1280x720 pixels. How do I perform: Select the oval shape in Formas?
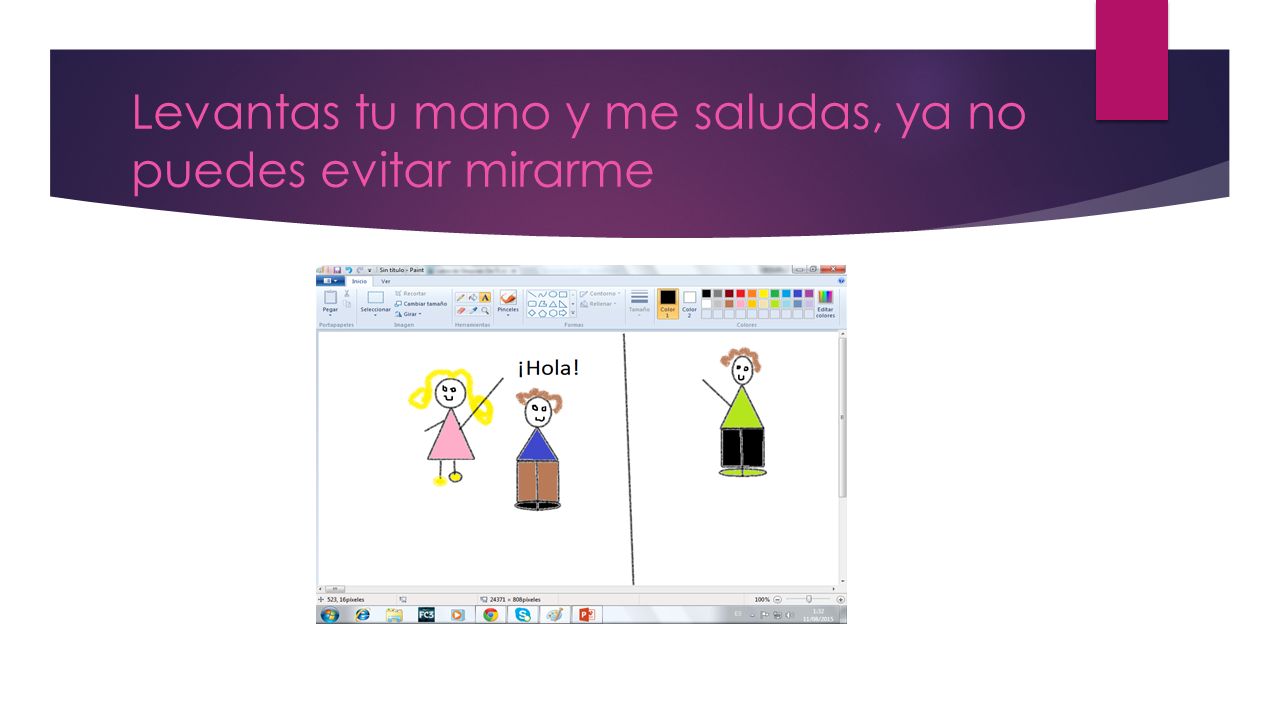552,294
